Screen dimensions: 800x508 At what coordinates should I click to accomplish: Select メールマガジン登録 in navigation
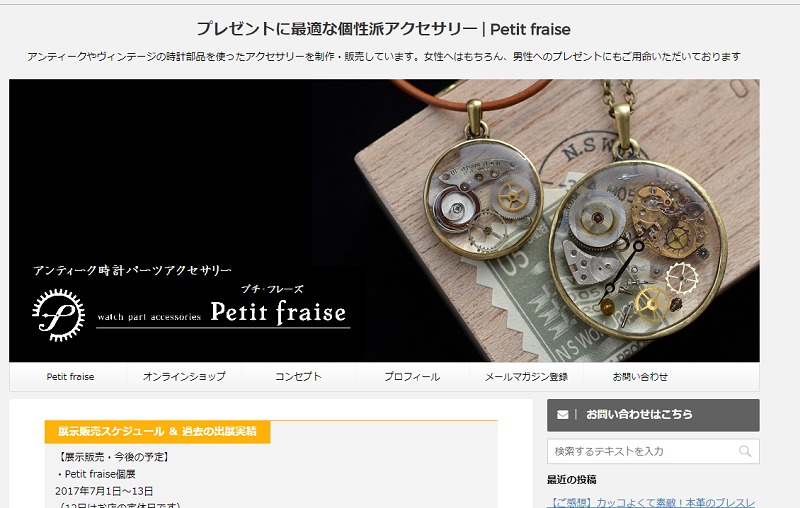527,377
